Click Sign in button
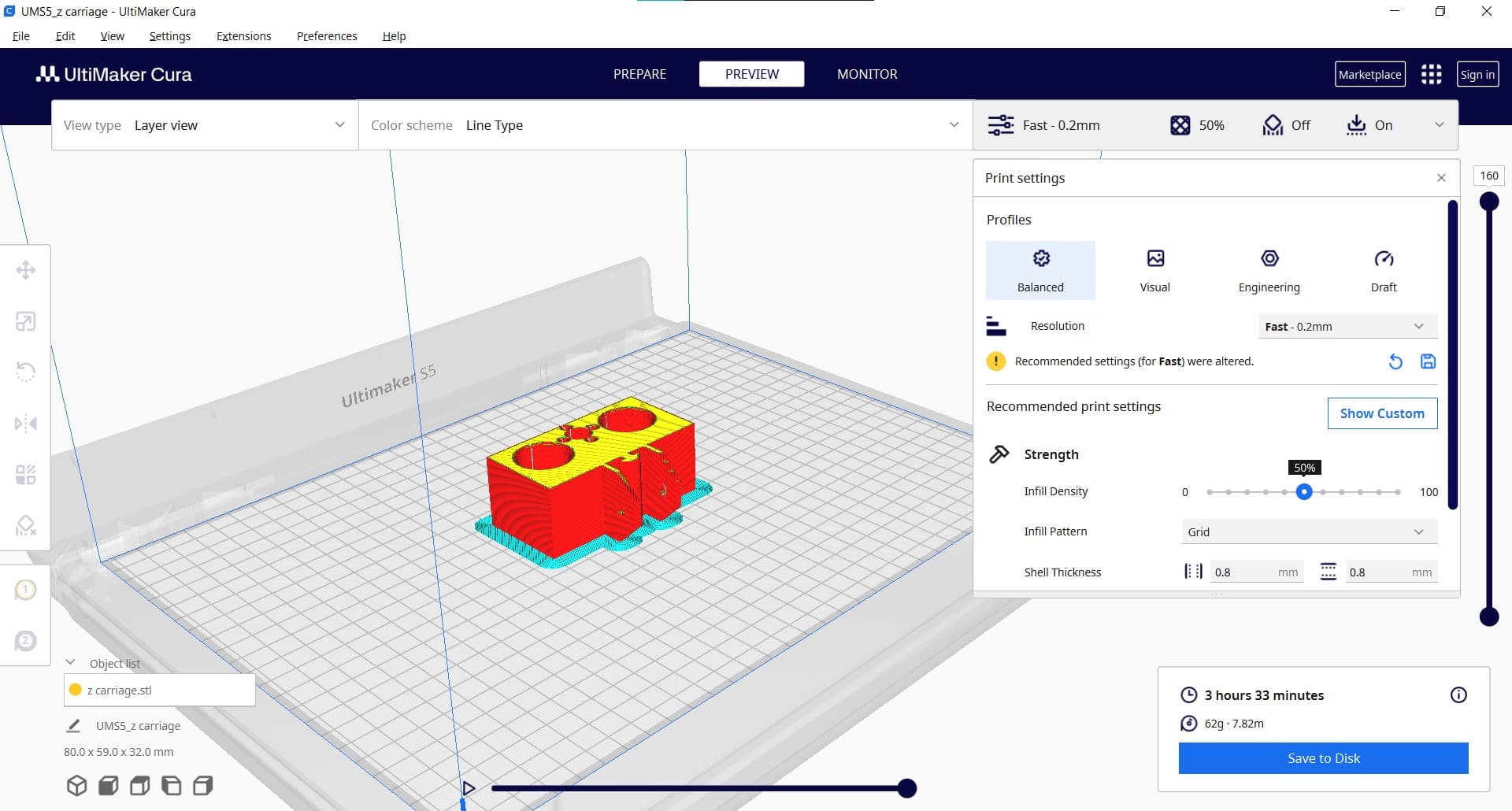This screenshot has width=1512, height=811. tap(1477, 74)
